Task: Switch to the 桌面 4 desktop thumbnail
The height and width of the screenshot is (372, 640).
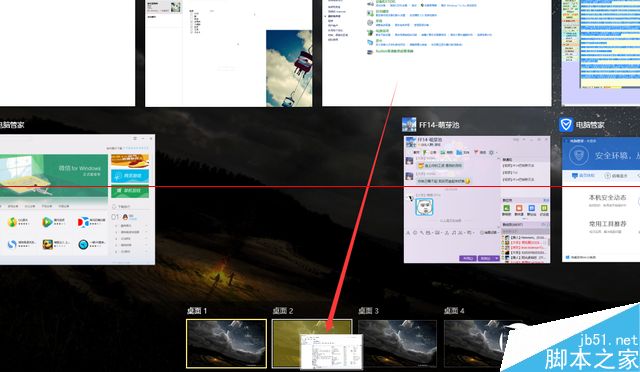Action: coord(482,343)
